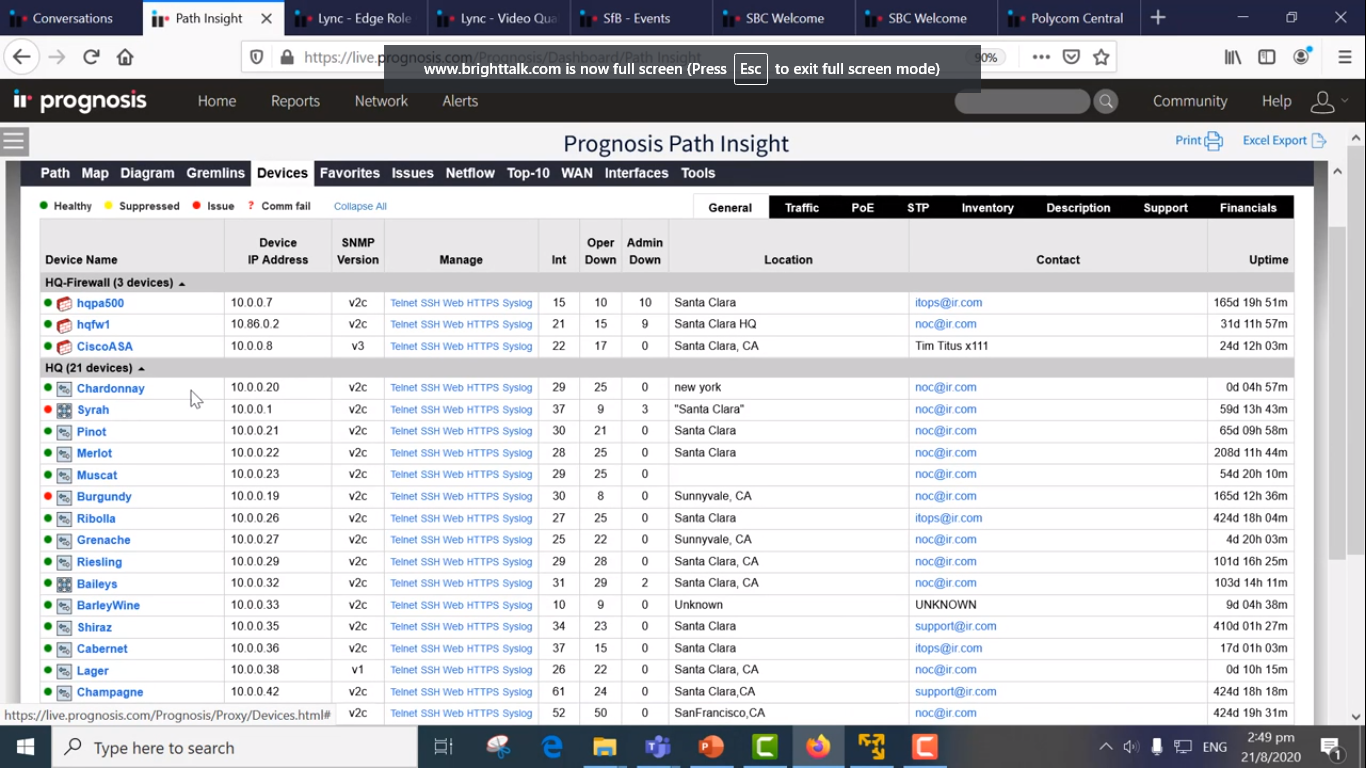Image resolution: width=1366 pixels, height=768 pixels.
Task: Open the Reports menu
Action: [x=295, y=101]
